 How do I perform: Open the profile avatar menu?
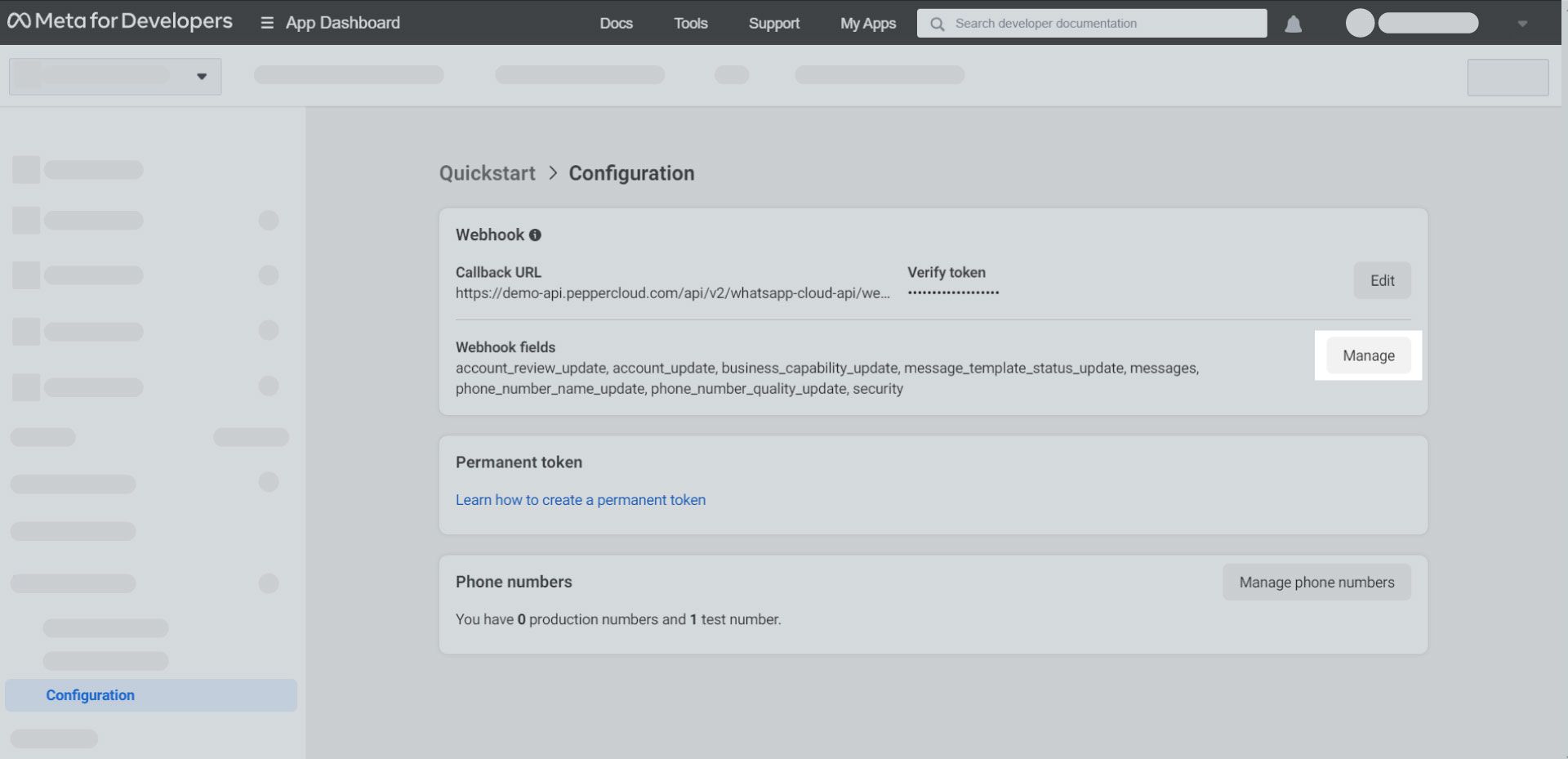point(1360,23)
